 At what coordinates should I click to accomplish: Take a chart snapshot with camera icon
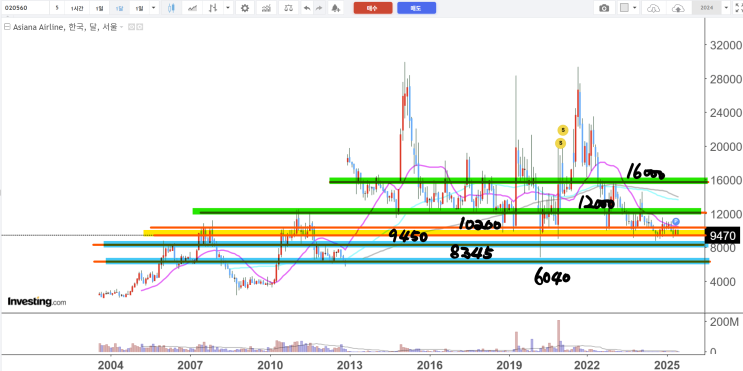coord(604,8)
